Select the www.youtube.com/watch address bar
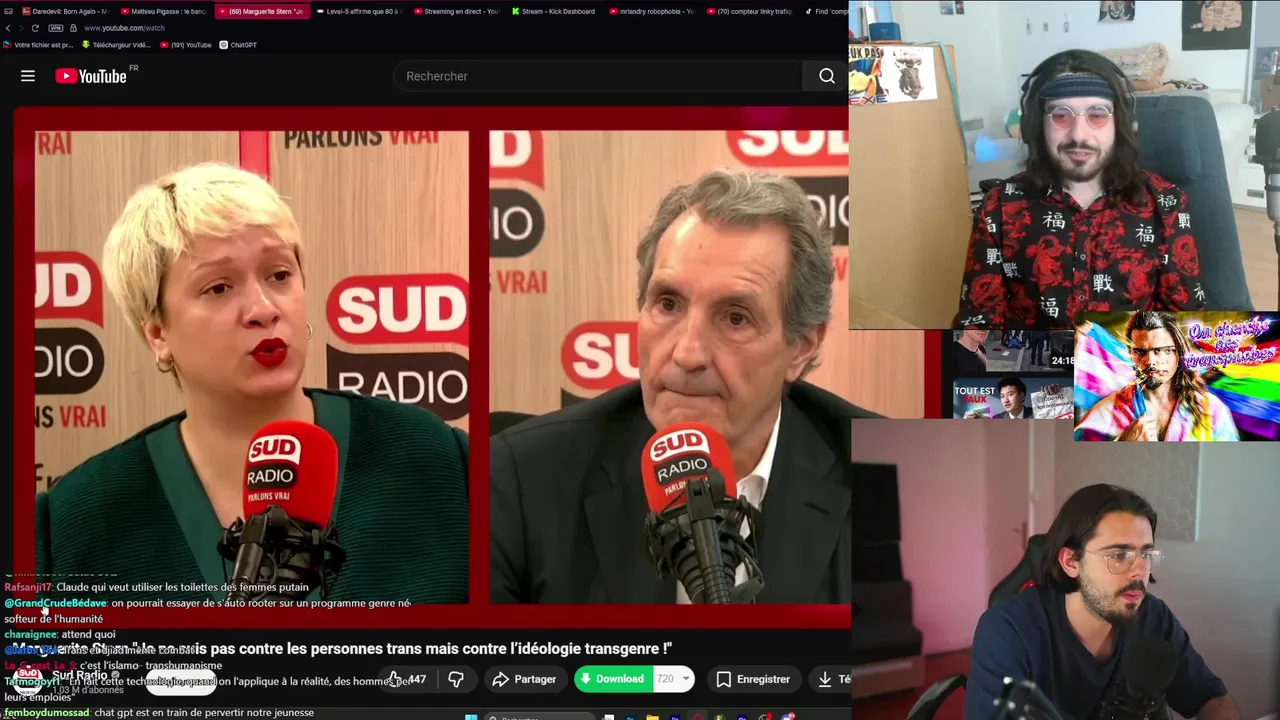The image size is (1280, 720). tap(125, 28)
